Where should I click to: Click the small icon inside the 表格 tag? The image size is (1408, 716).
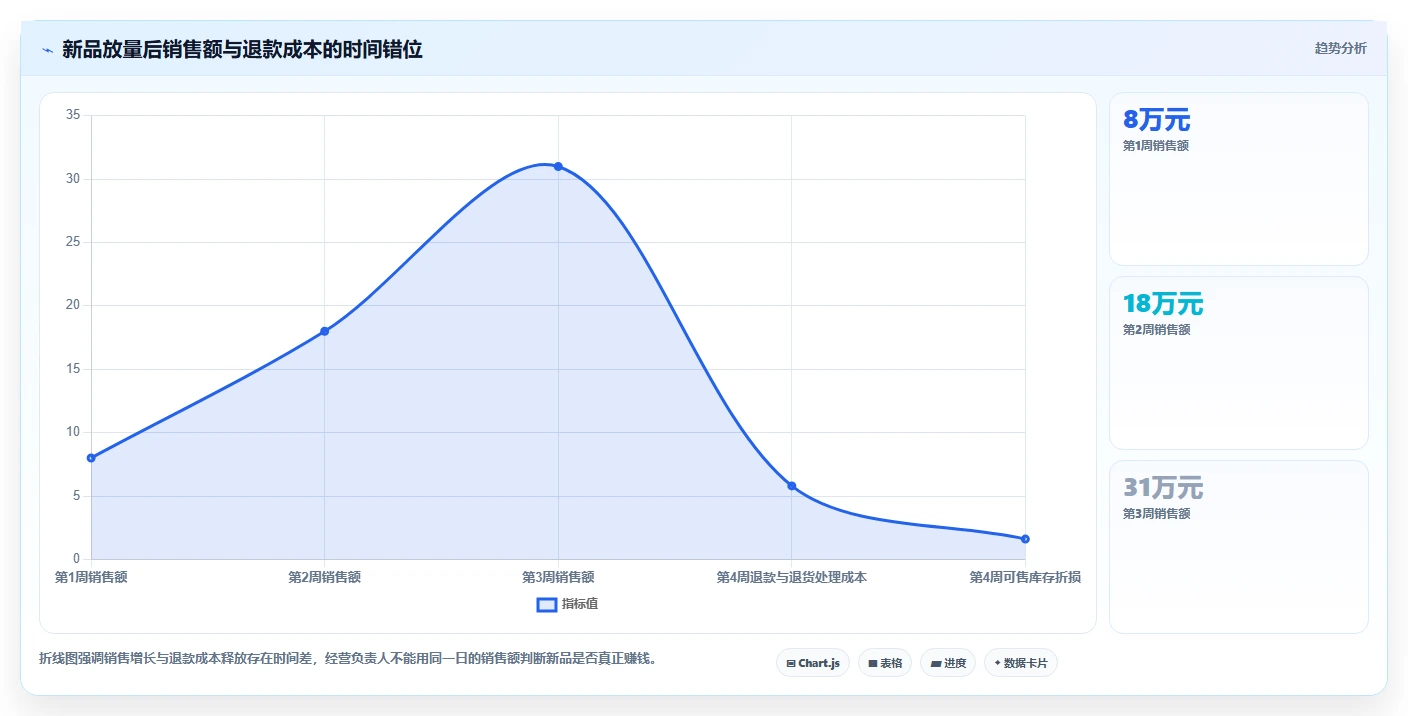(872, 664)
